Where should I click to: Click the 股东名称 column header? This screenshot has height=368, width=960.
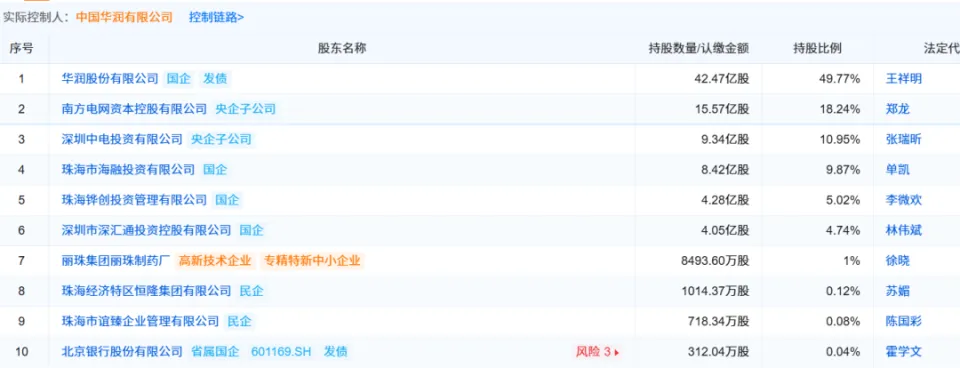coord(342,48)
